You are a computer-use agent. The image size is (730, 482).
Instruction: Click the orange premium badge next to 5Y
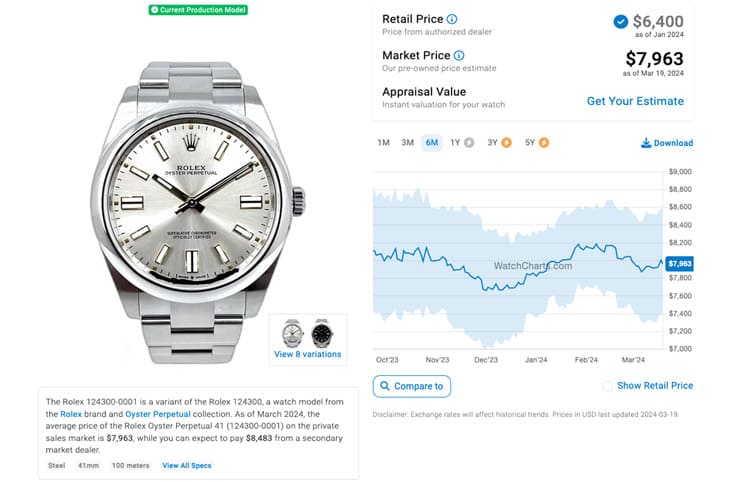coord(544,143)
